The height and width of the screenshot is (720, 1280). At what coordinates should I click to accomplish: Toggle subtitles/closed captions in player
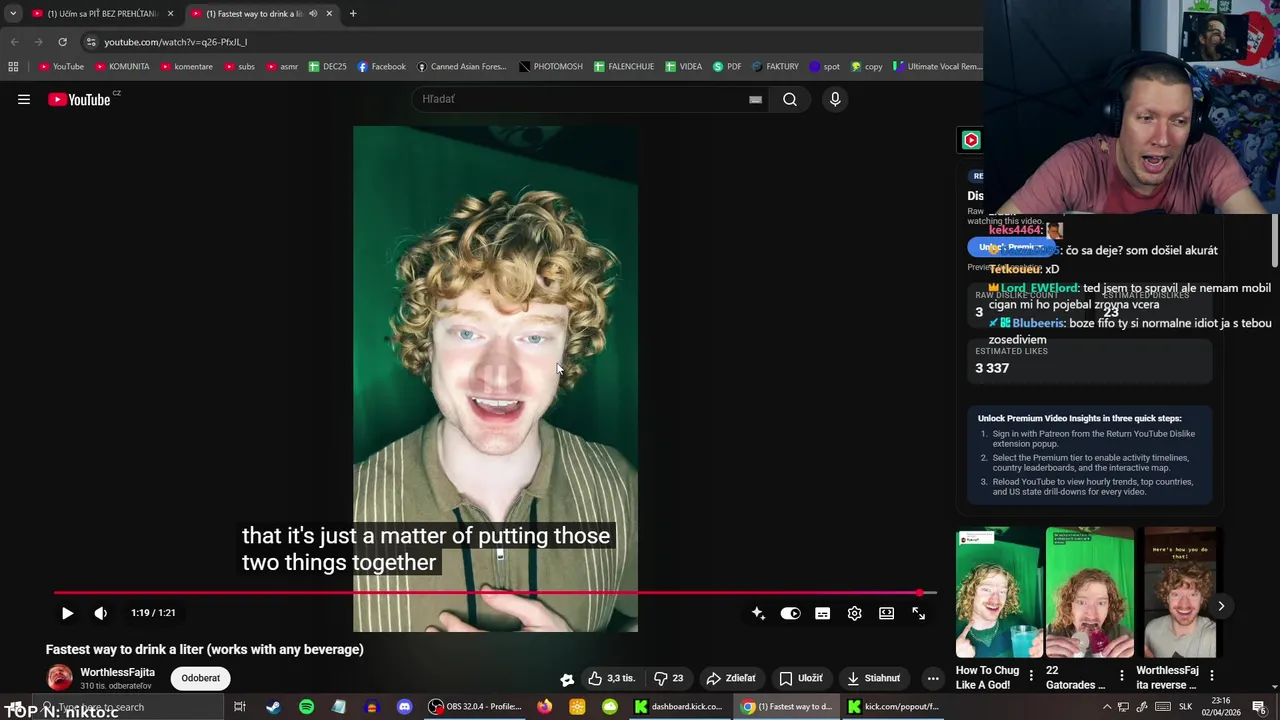(822, 613)
